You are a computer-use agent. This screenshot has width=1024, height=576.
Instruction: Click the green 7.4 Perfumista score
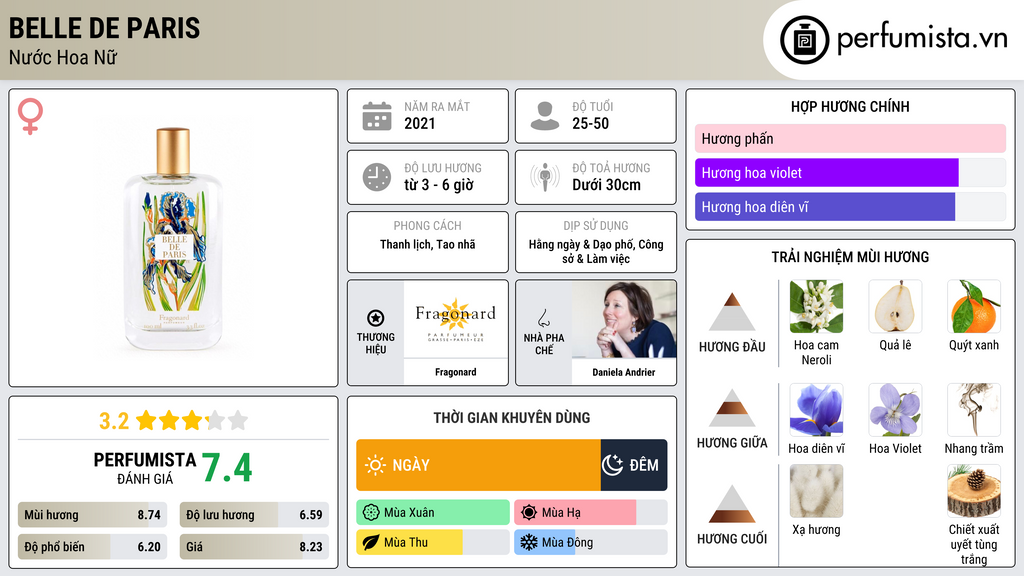click(226, 468)
